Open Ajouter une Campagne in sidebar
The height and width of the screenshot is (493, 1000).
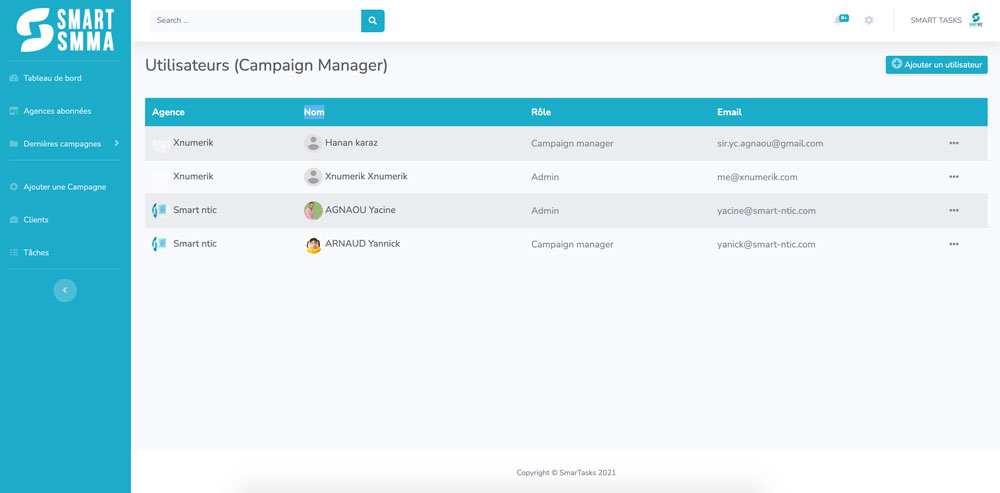tap(64, 187)
